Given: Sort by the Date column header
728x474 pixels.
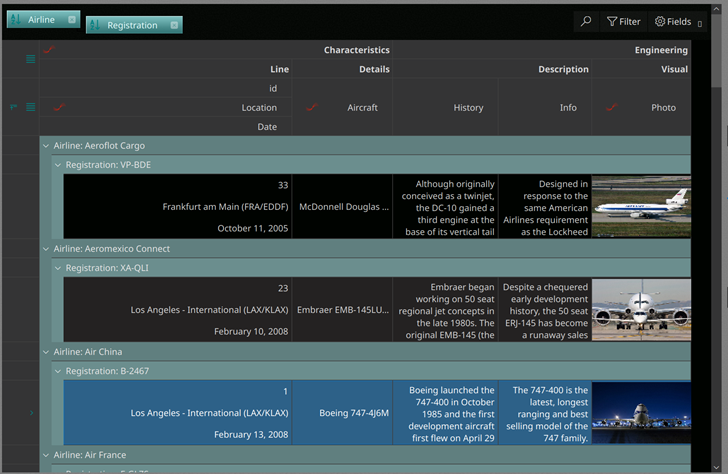Looking at the screenshot, I should pos(166,126).
